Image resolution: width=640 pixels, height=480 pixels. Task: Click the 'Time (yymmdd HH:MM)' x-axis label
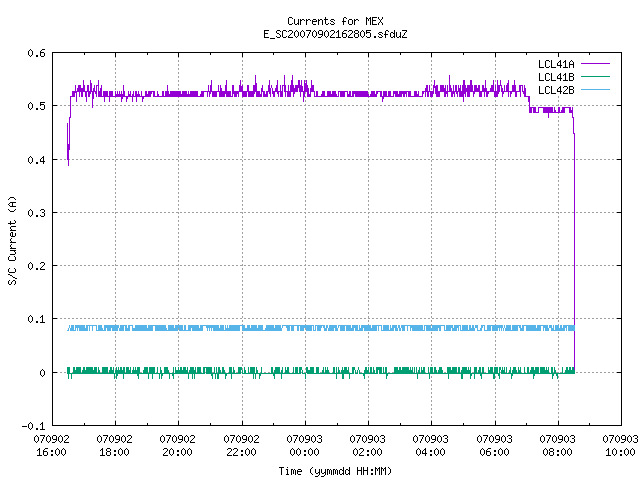pos(335,471)
